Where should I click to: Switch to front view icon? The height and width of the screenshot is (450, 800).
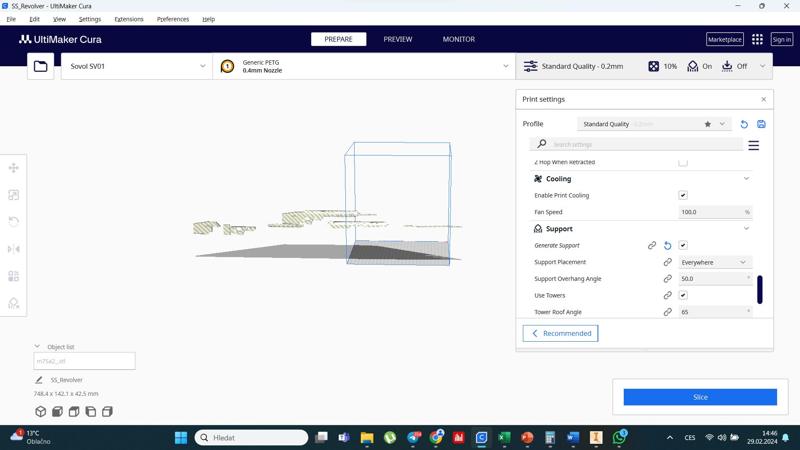[x=57, y=411]
